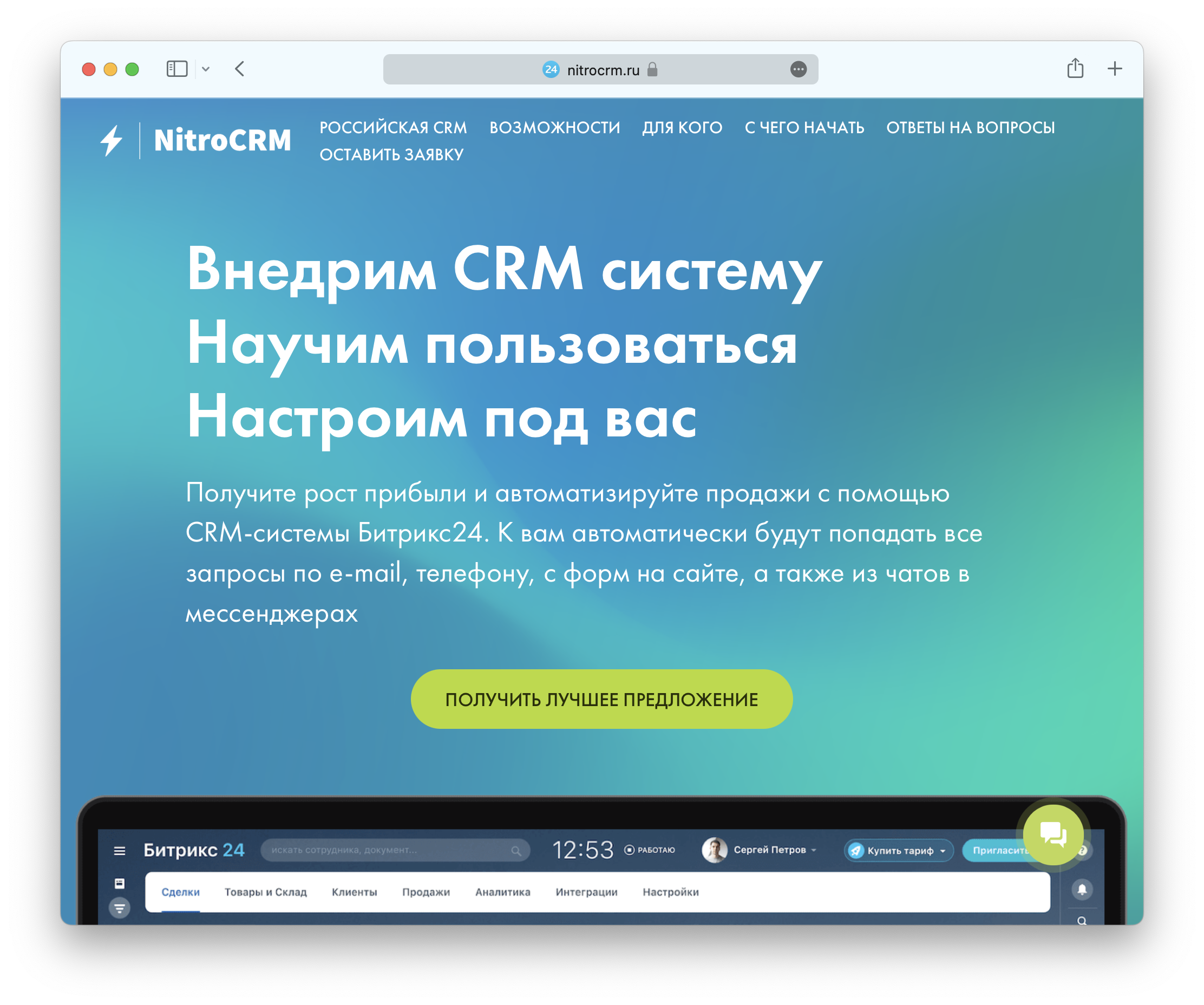1204x1005 pixels.
Task: Click the Safari Share icon
Action: tap(1076, 68)
